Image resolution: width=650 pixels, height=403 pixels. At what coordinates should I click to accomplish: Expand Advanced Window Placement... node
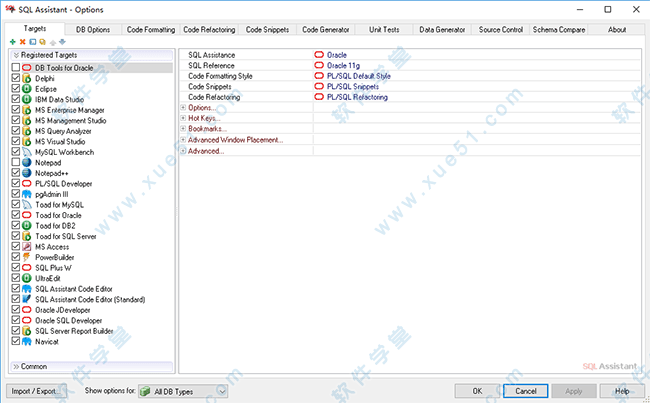pos(183,140)
